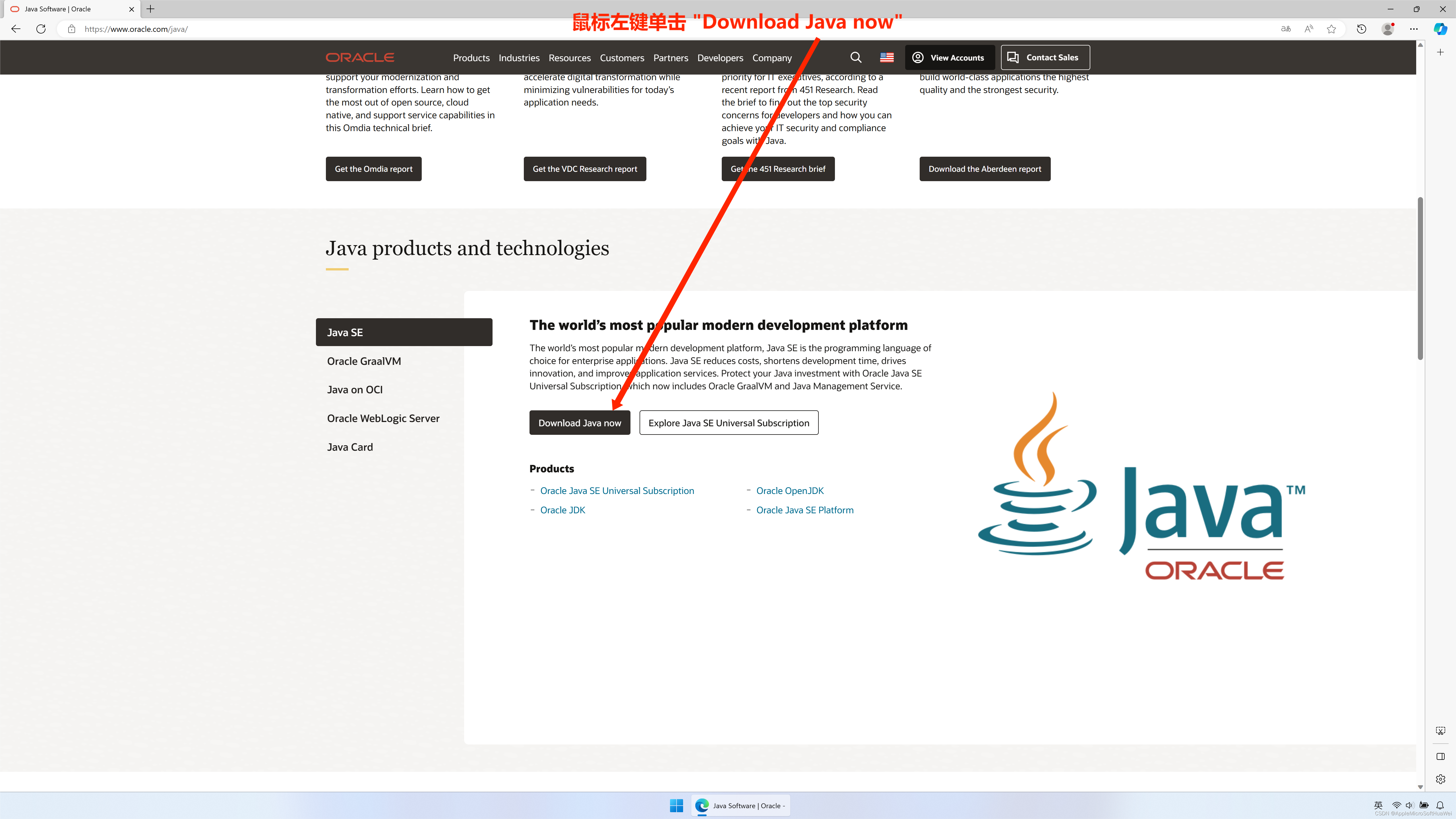Click the Java Oracle logo image
Image resolution: width=1456 pixels, height=819 pixels.
tap(1142, 486)
